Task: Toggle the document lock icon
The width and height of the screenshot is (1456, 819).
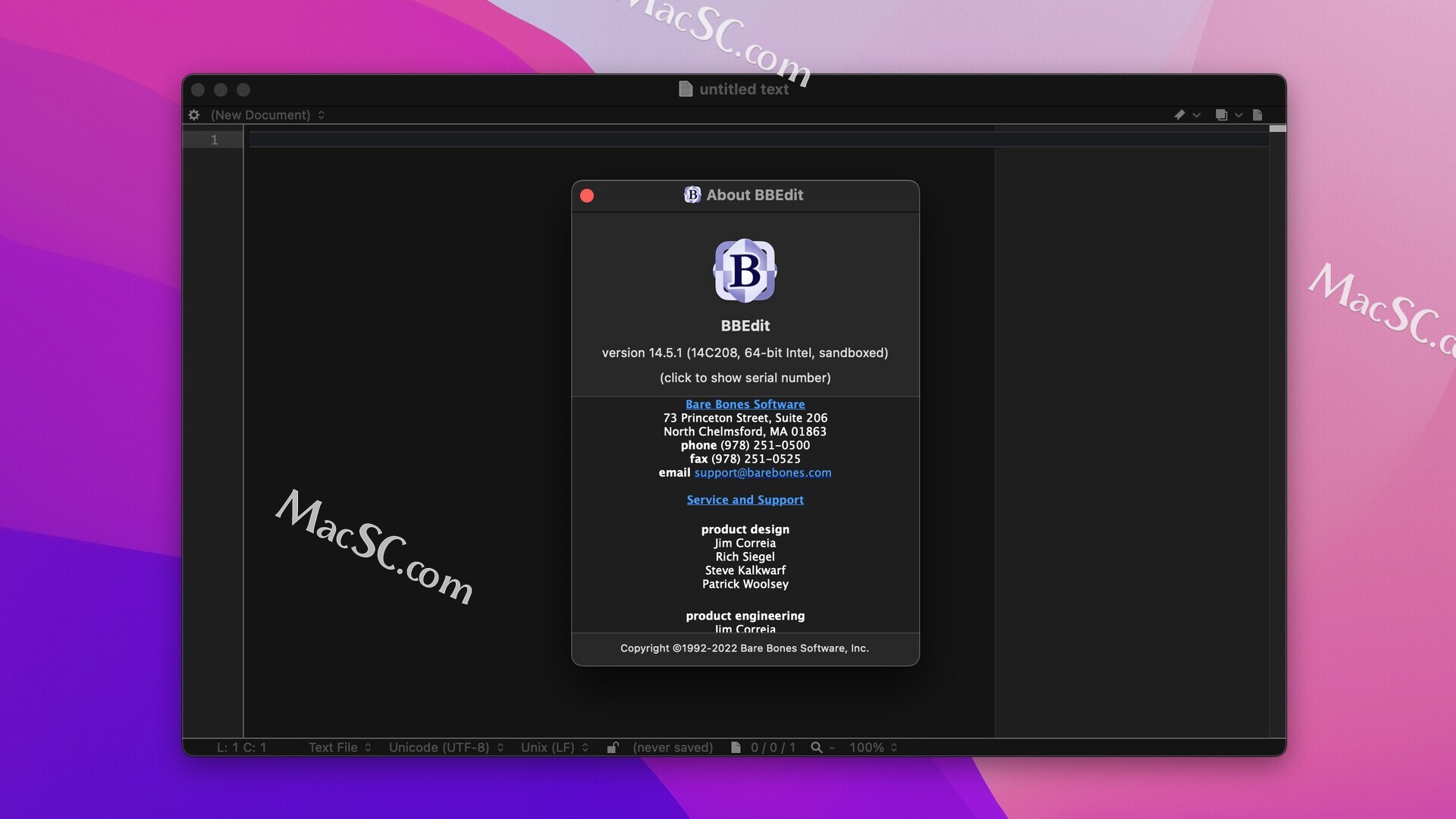Action: [613, 747]
